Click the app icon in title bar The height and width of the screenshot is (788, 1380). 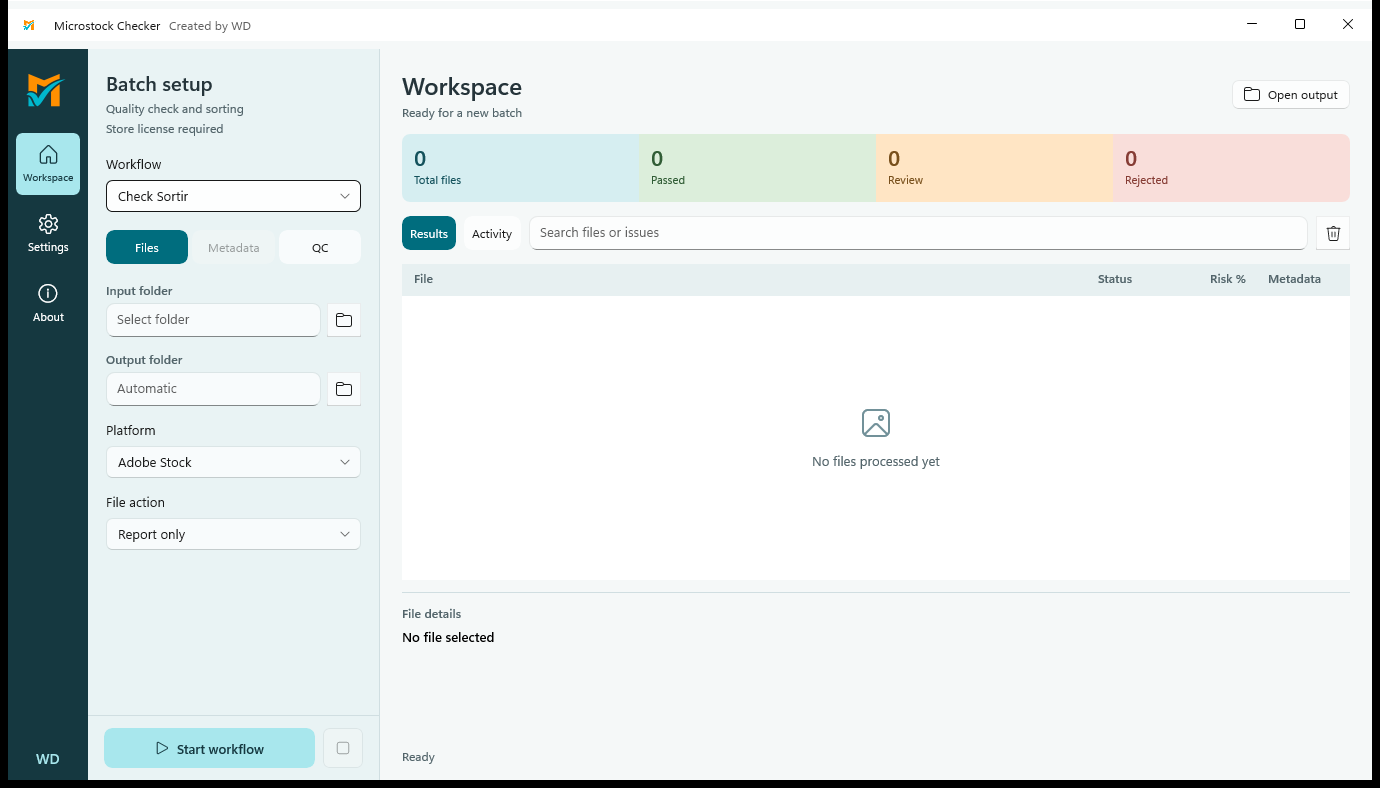[x=29, y=25]
